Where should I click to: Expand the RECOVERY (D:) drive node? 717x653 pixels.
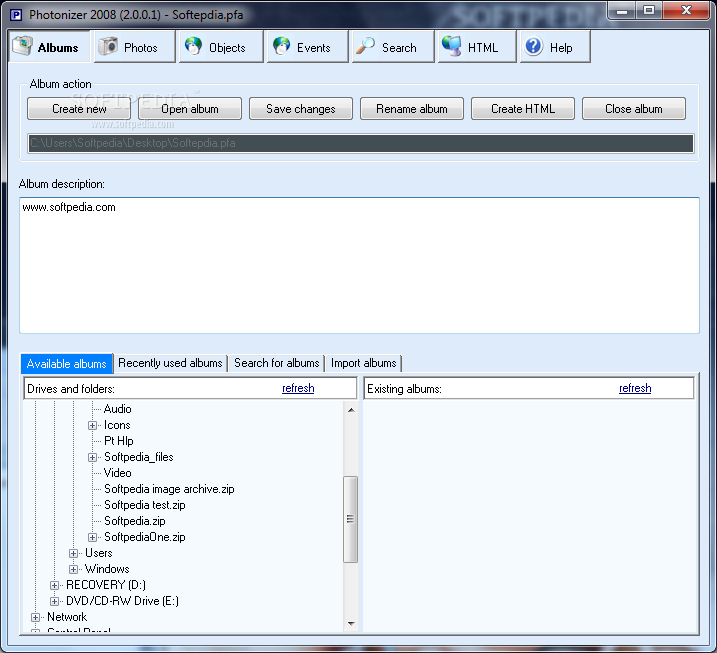54,586
